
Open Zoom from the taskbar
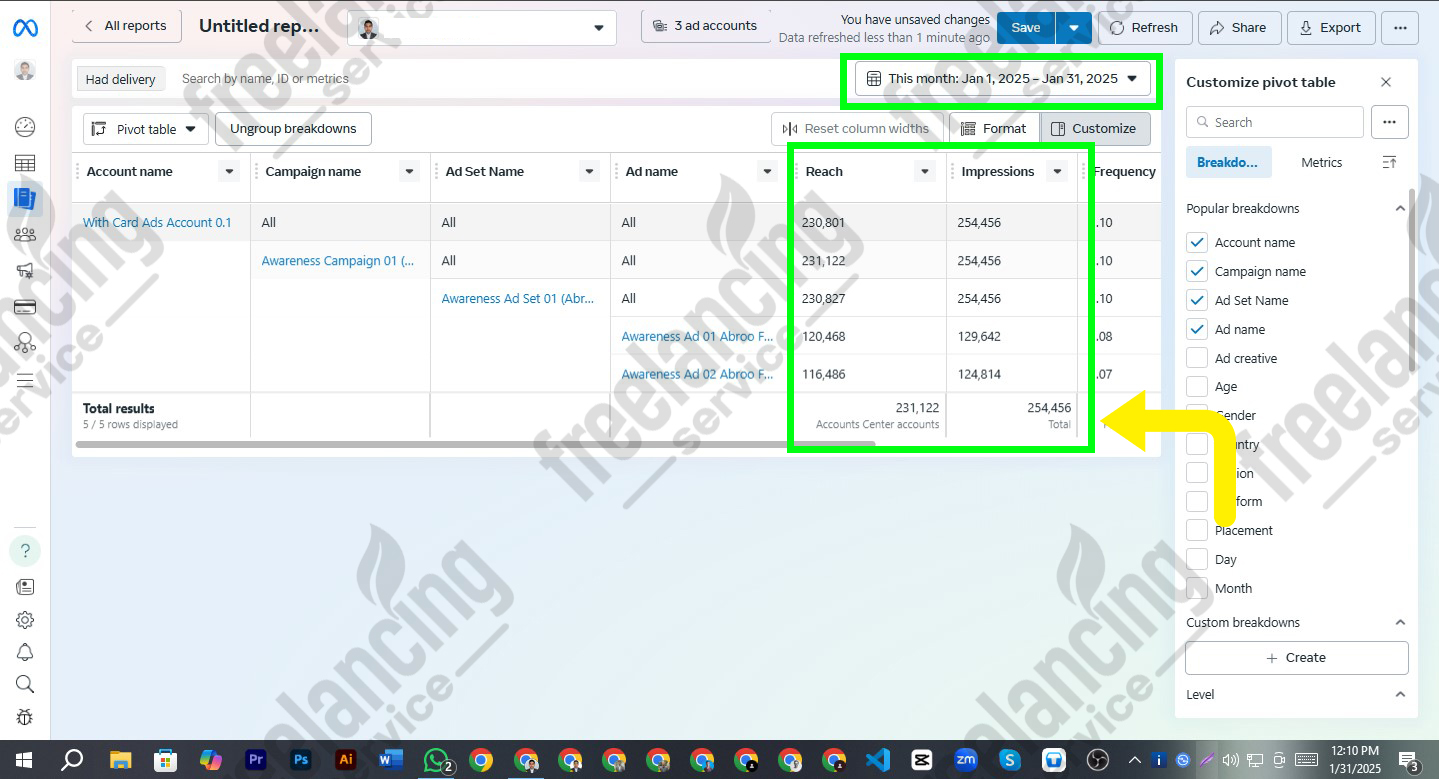pos(965,760)
